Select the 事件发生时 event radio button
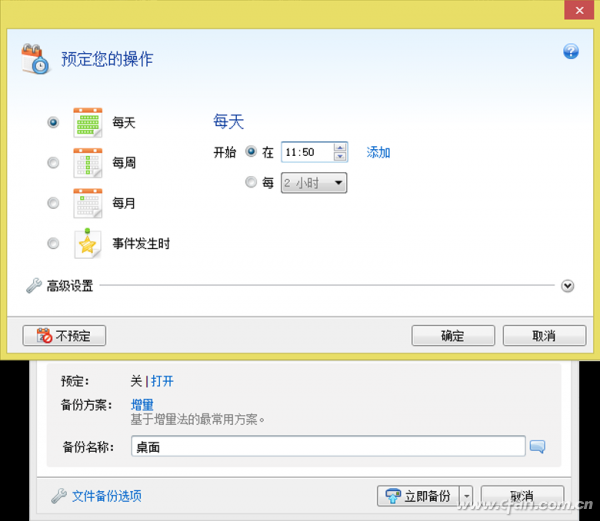600x521 pixels. coord(53,243)
